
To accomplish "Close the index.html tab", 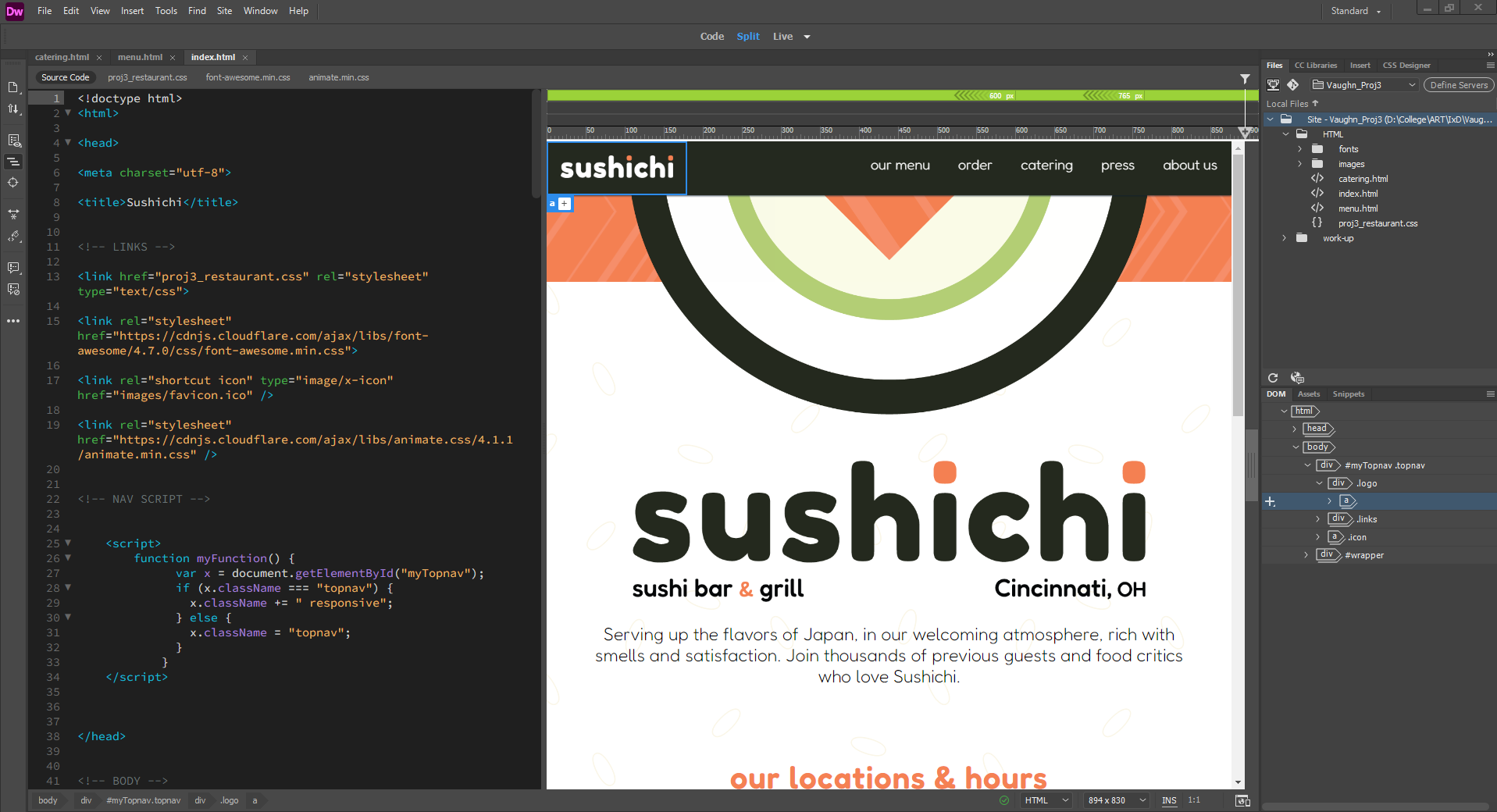I will coord(245,58).
